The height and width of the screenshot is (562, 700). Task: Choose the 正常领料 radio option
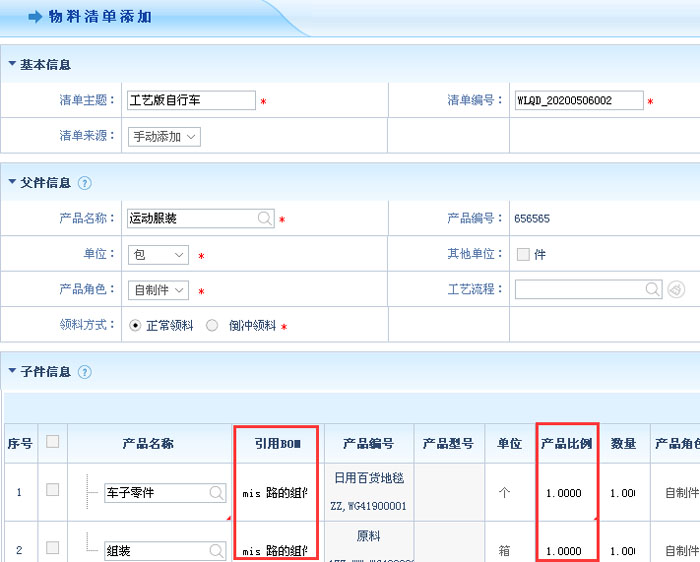click(x=135, y=325)
